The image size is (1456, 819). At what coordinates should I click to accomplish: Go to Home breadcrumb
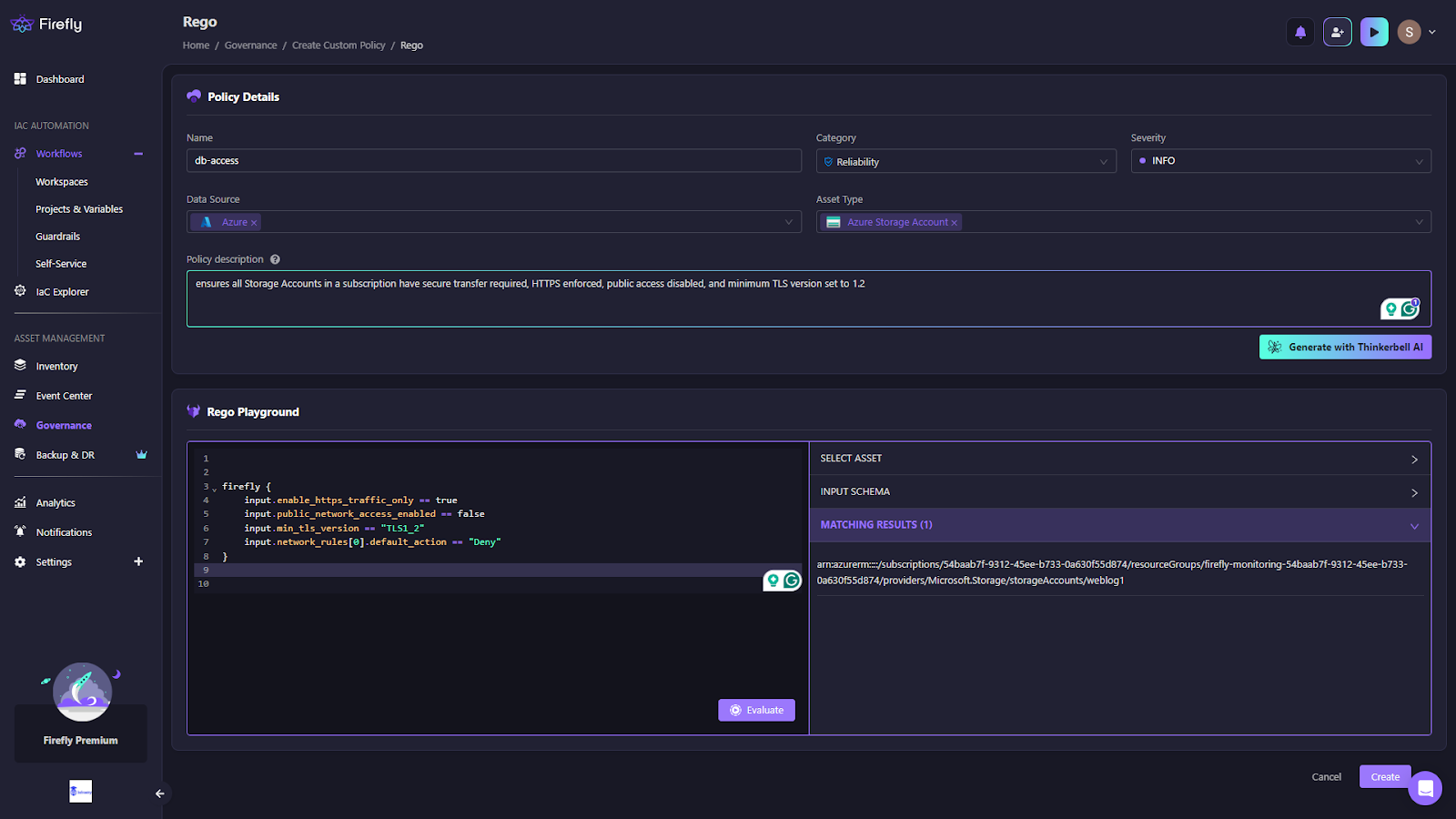click(196, 45)
